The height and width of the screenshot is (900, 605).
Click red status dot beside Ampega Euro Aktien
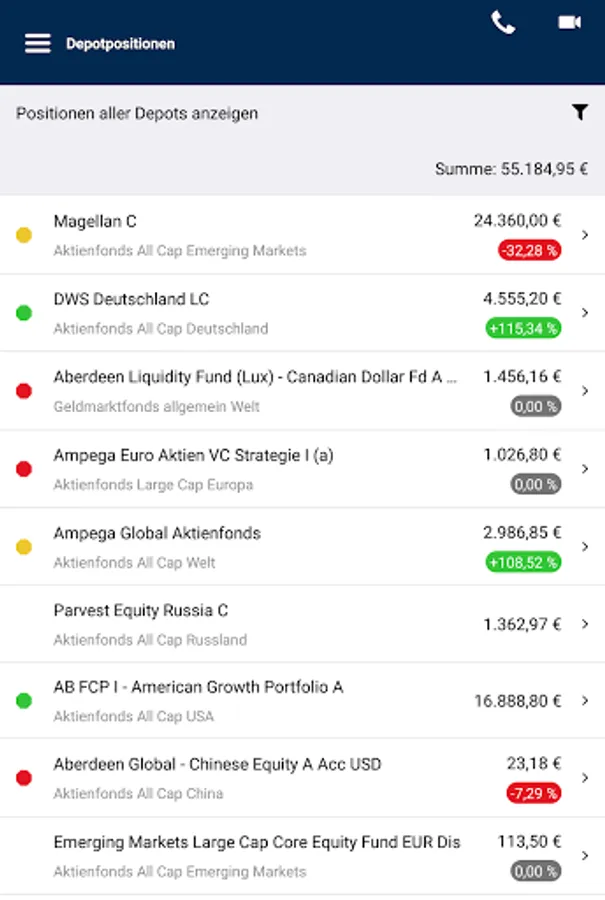(24, 469)
